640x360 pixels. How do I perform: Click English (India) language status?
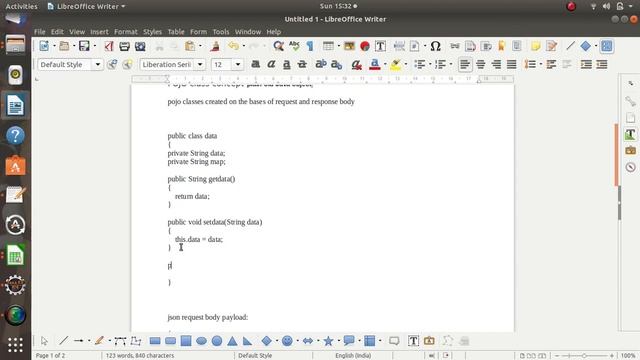coord(353,356)
